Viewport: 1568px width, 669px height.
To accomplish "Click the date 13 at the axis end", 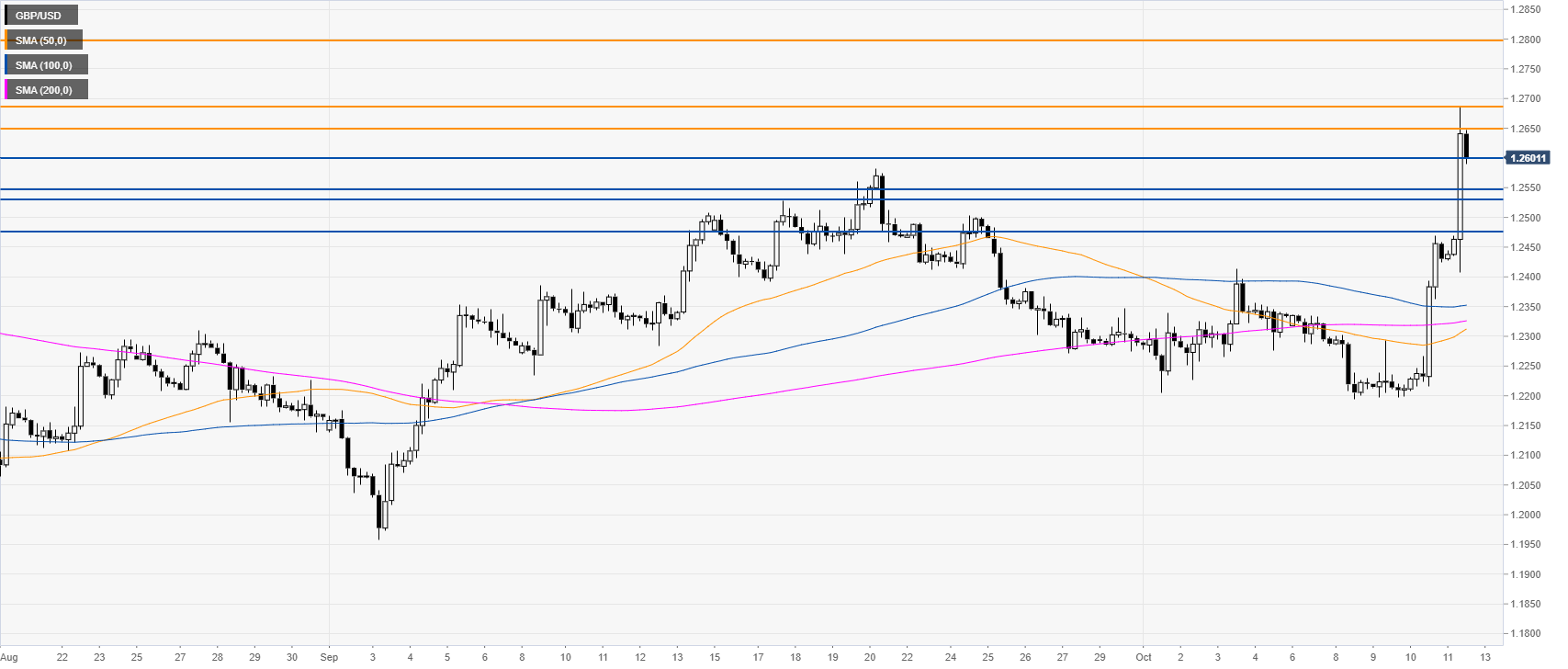I will coord(1485,657).
